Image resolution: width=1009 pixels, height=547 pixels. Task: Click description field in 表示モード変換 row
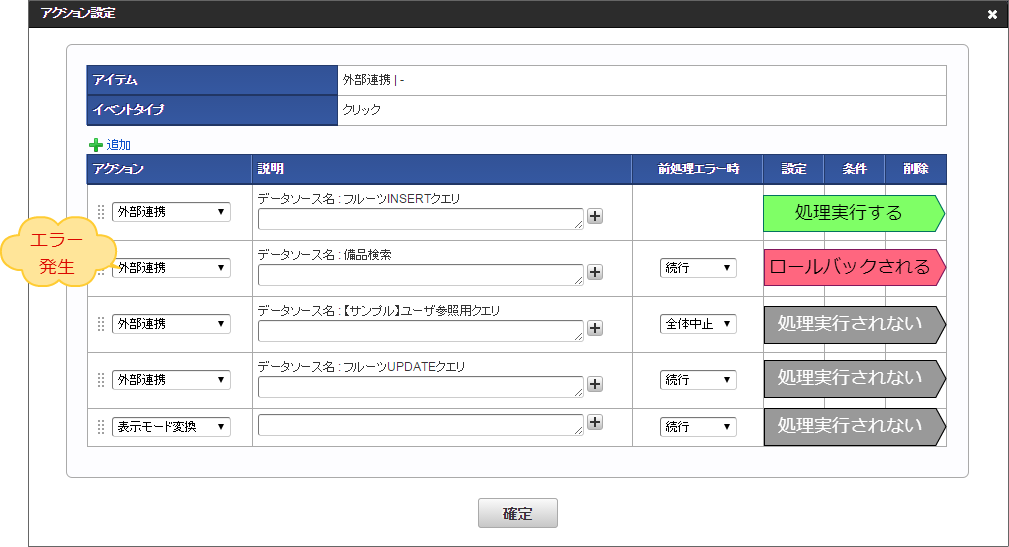click(x=420, y=425)
